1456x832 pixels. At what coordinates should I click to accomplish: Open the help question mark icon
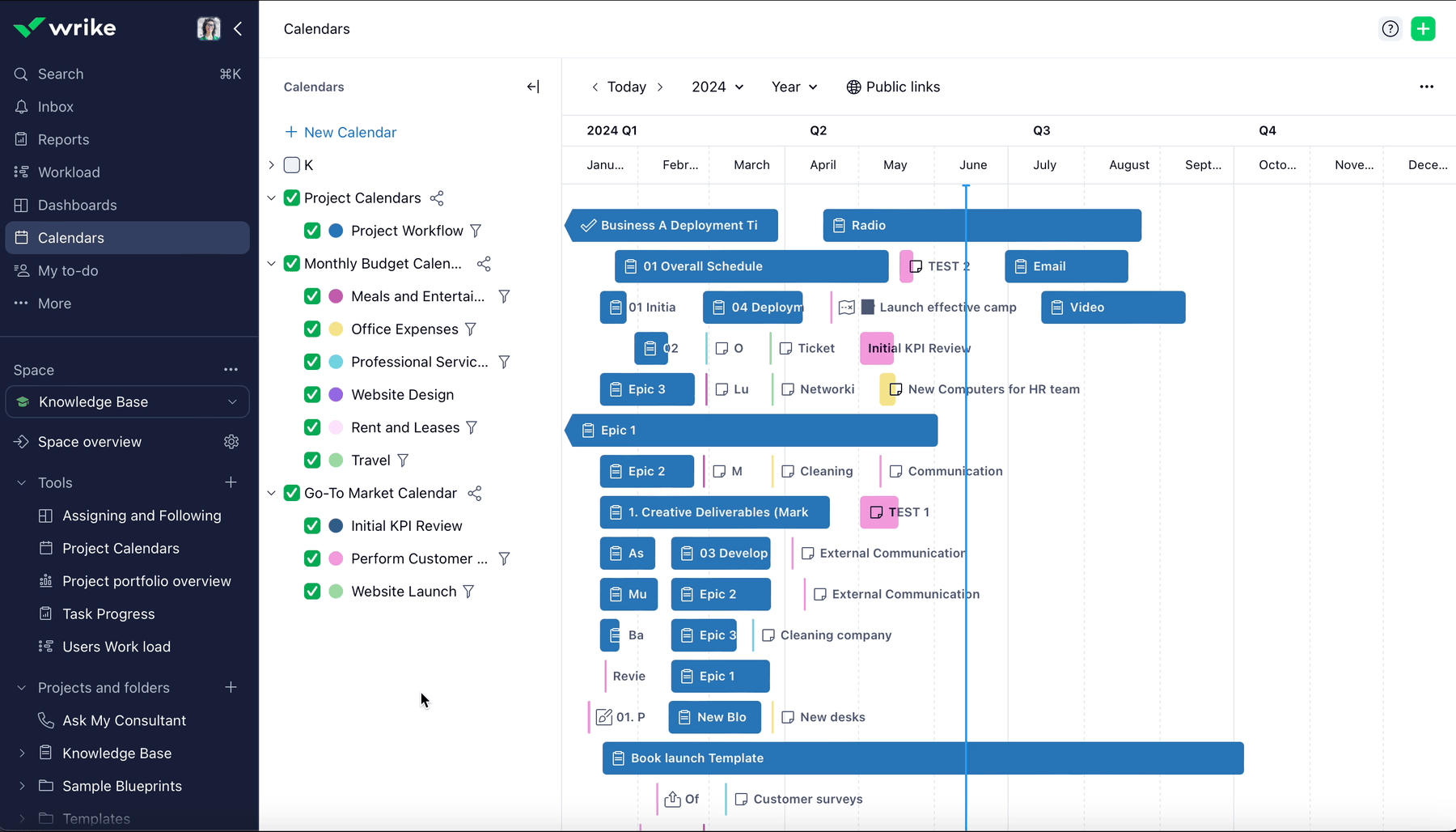pos(1390,28)
